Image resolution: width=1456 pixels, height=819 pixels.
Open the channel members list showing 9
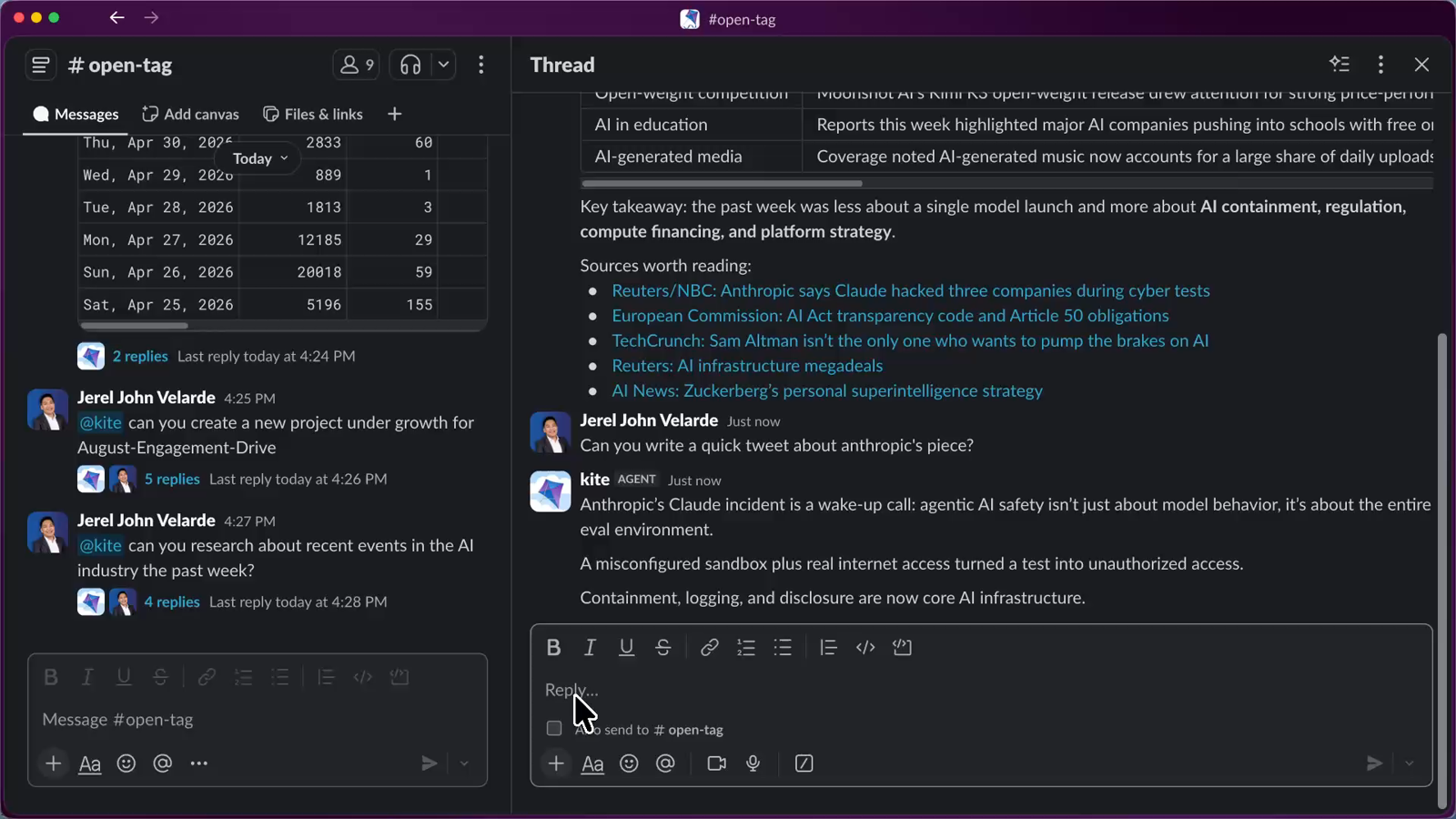coord(356,65)
